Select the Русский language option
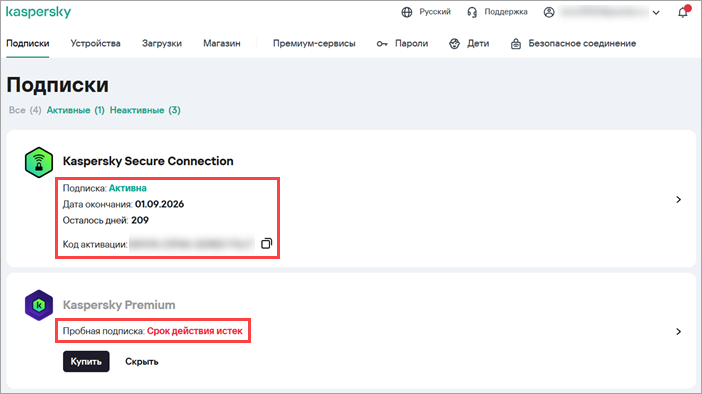 tap(435, 12)
